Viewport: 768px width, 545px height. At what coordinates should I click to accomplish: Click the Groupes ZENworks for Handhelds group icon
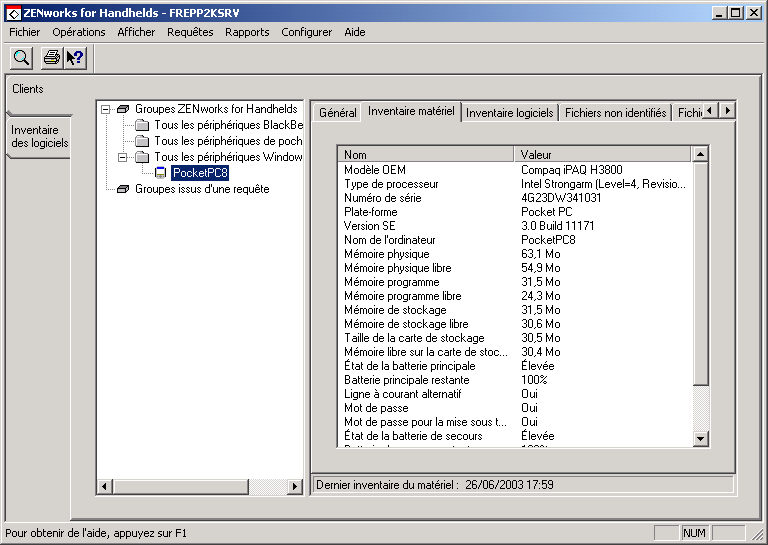pos(123,109)
